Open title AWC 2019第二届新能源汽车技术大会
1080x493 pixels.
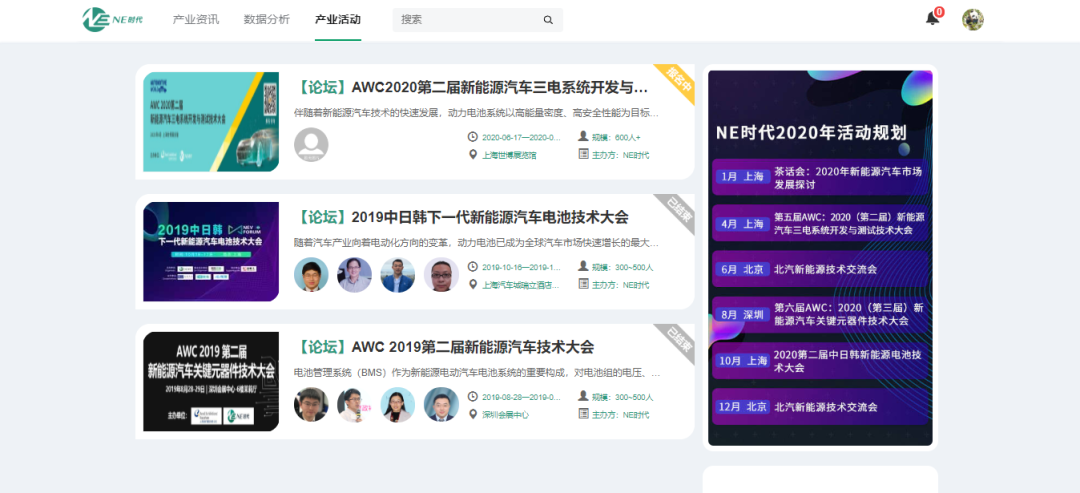tap(444, 347)
